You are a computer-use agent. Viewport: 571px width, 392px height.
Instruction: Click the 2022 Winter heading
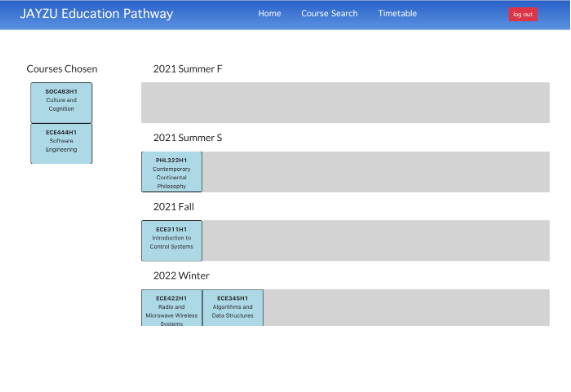181,276
